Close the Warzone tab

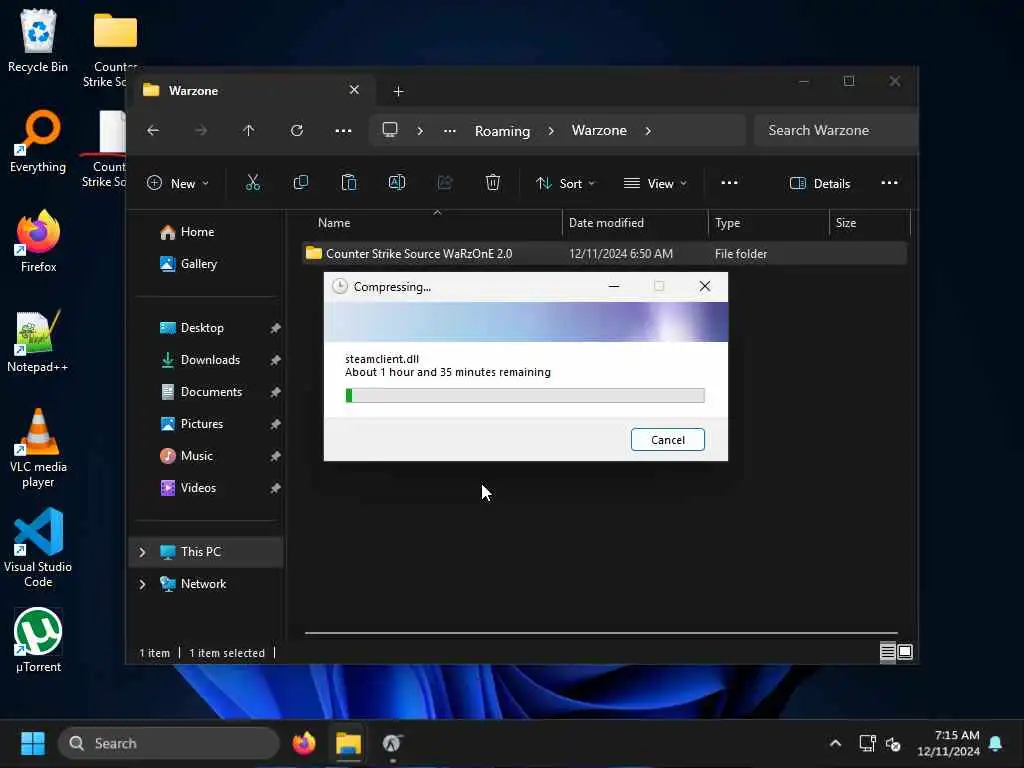pos(354,90)
